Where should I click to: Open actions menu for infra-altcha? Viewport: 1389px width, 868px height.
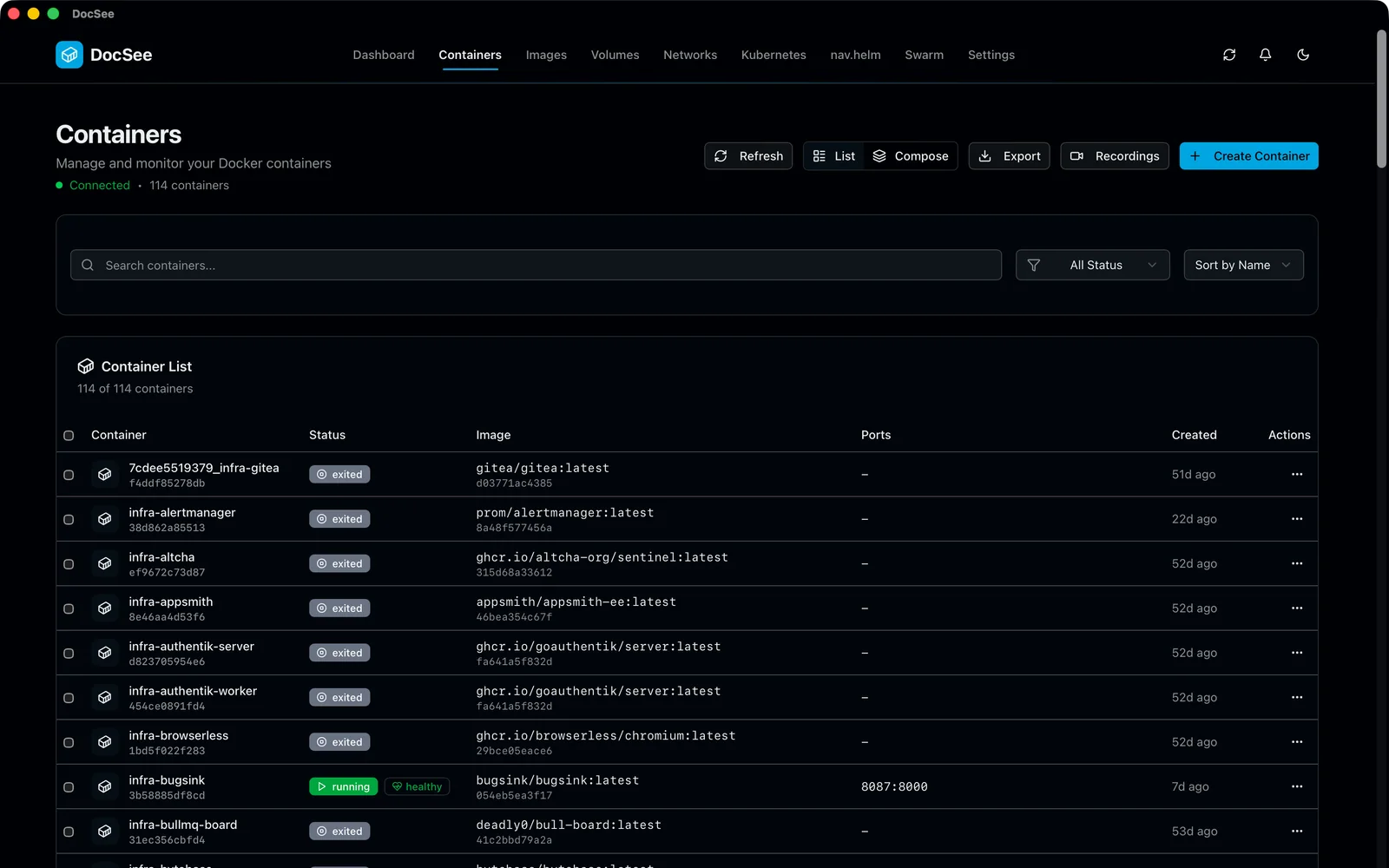click(1297, 563)
